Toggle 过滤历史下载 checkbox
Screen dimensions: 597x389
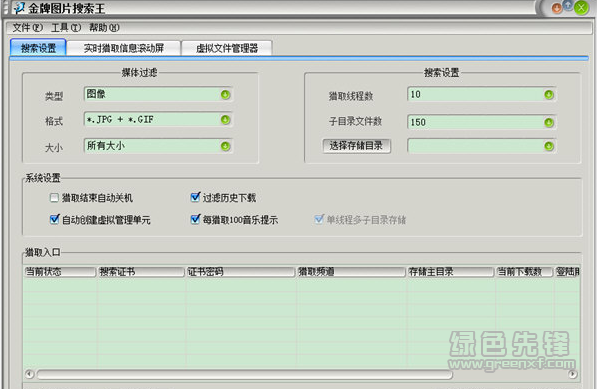pos(195,197)
